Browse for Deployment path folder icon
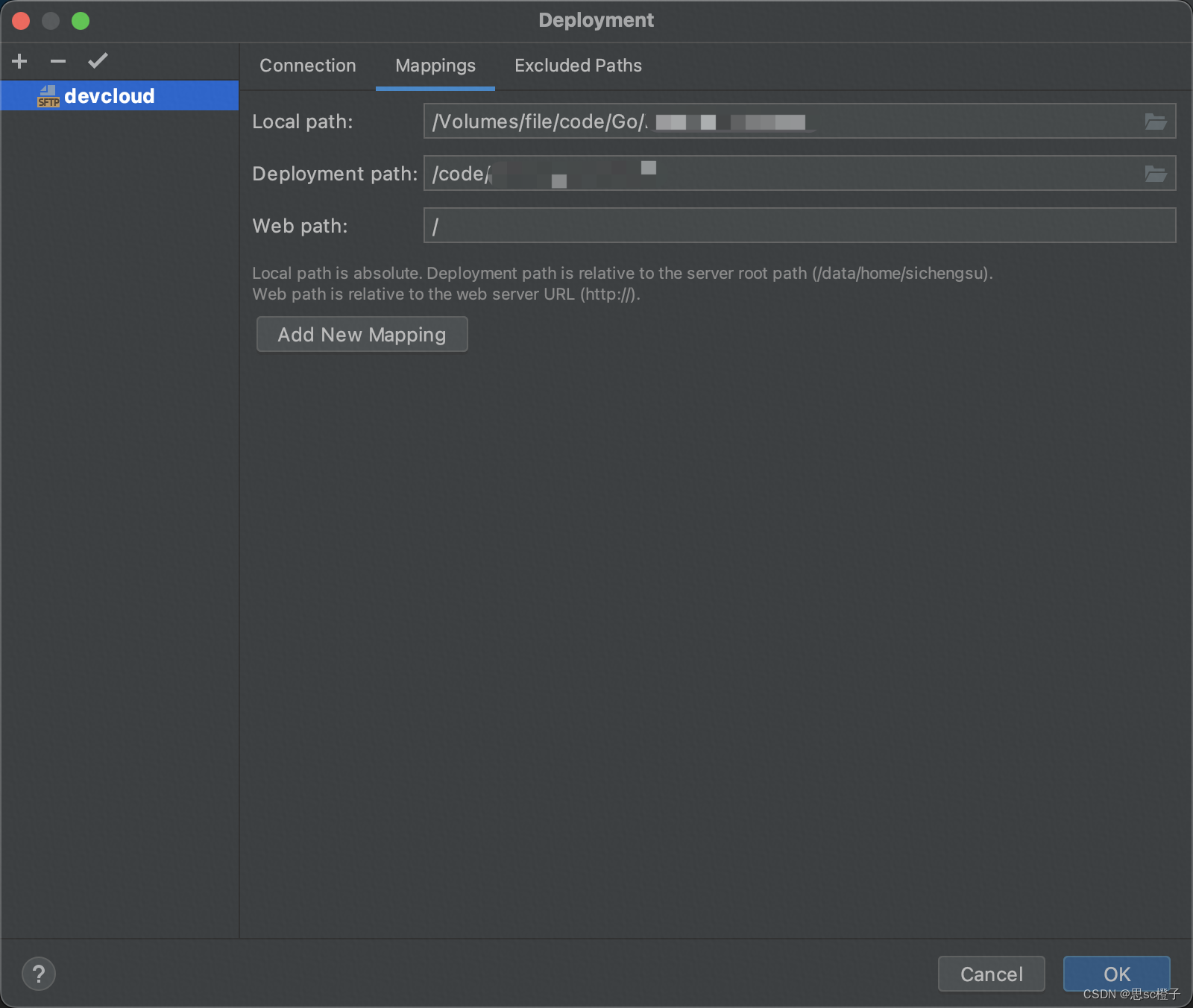 1155,174
